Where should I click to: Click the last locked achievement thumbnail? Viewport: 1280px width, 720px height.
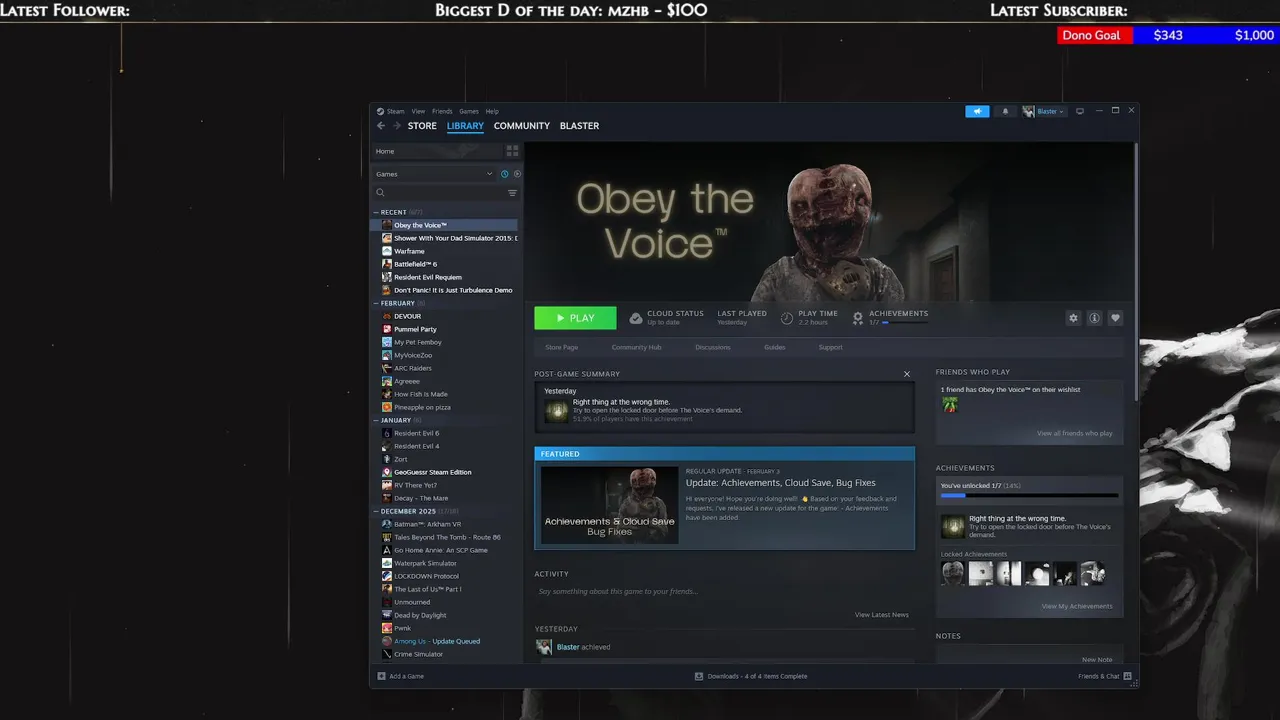point(1093,573)
